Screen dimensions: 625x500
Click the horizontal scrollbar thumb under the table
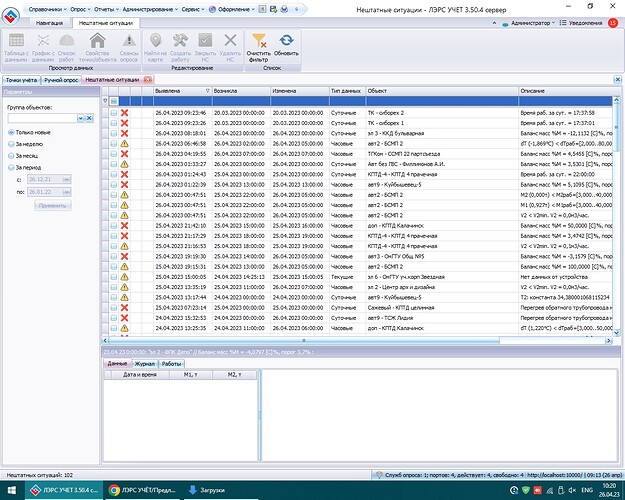304,341
